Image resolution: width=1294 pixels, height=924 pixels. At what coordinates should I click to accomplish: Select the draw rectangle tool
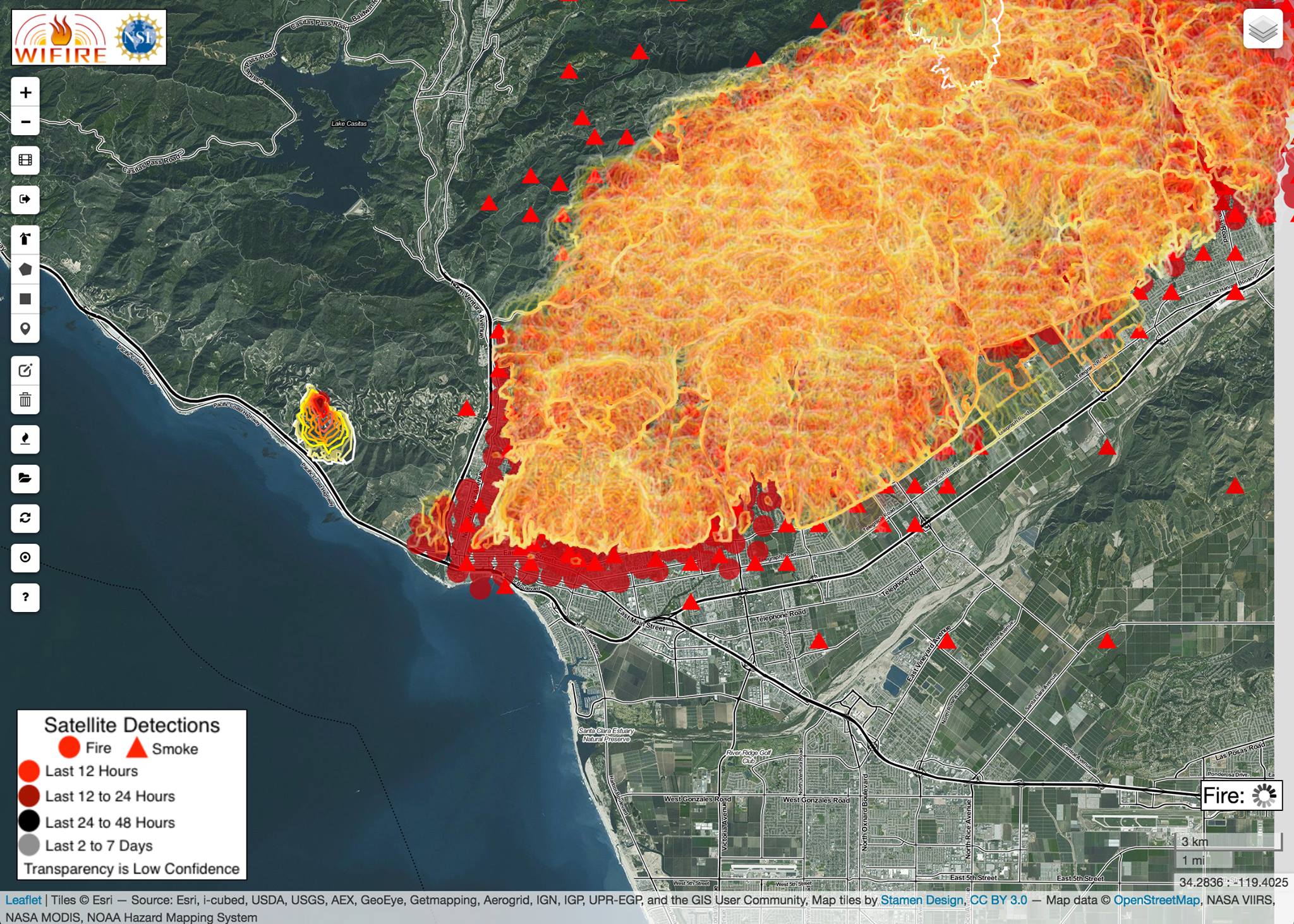(25, 299)
